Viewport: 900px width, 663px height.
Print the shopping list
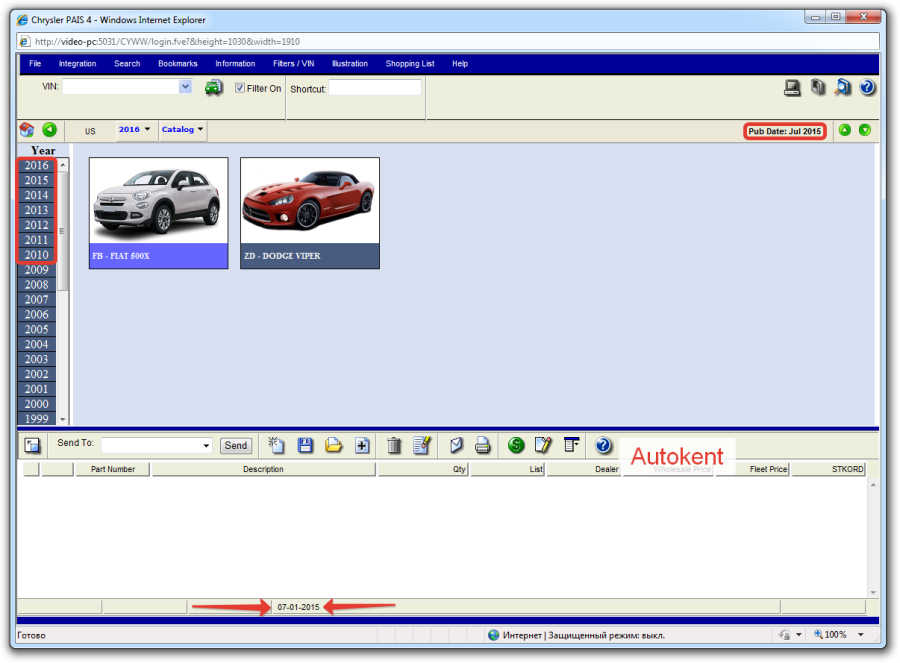pos(483,445)
